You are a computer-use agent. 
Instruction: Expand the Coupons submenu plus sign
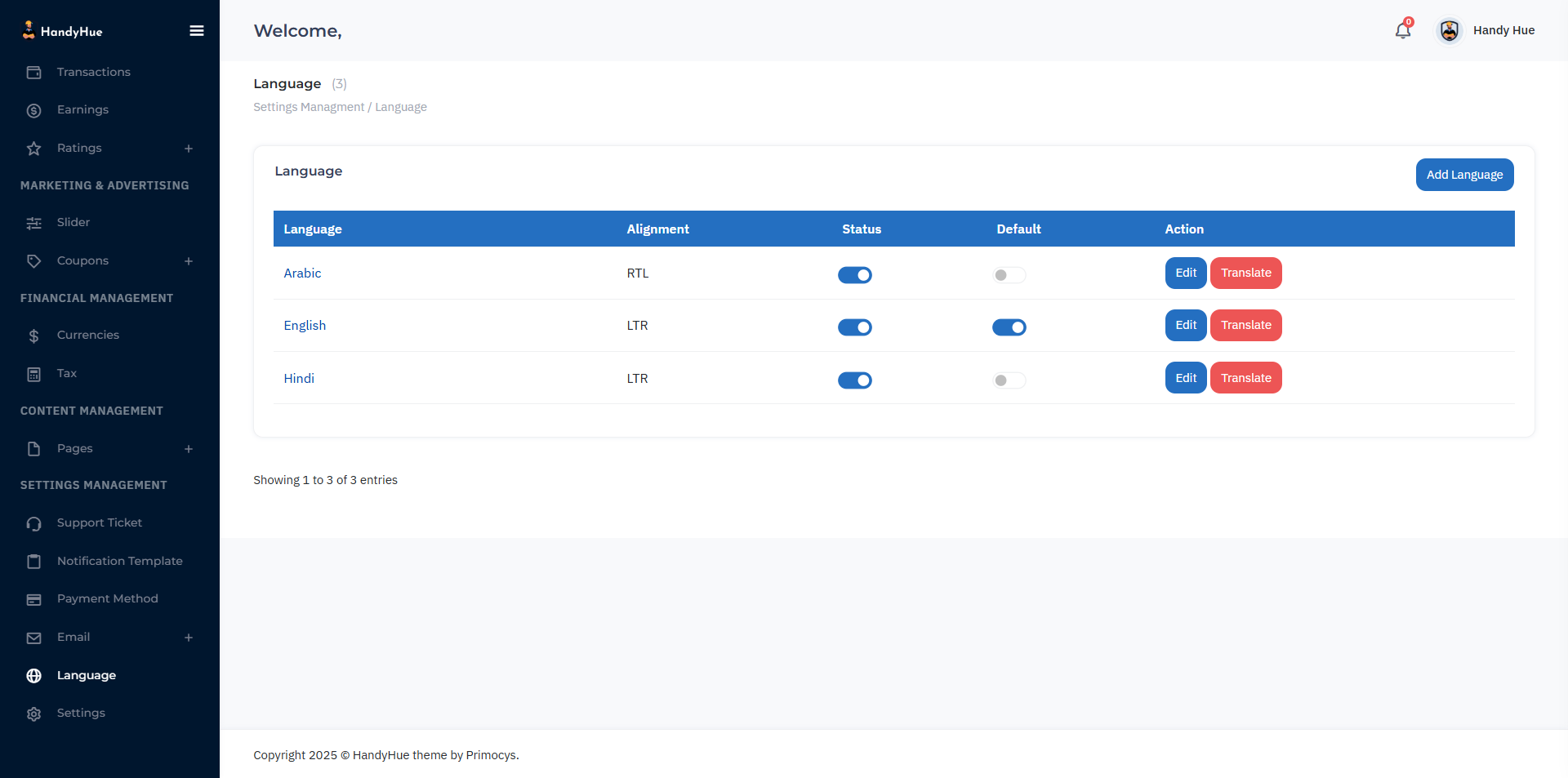(x=189, y=261)
